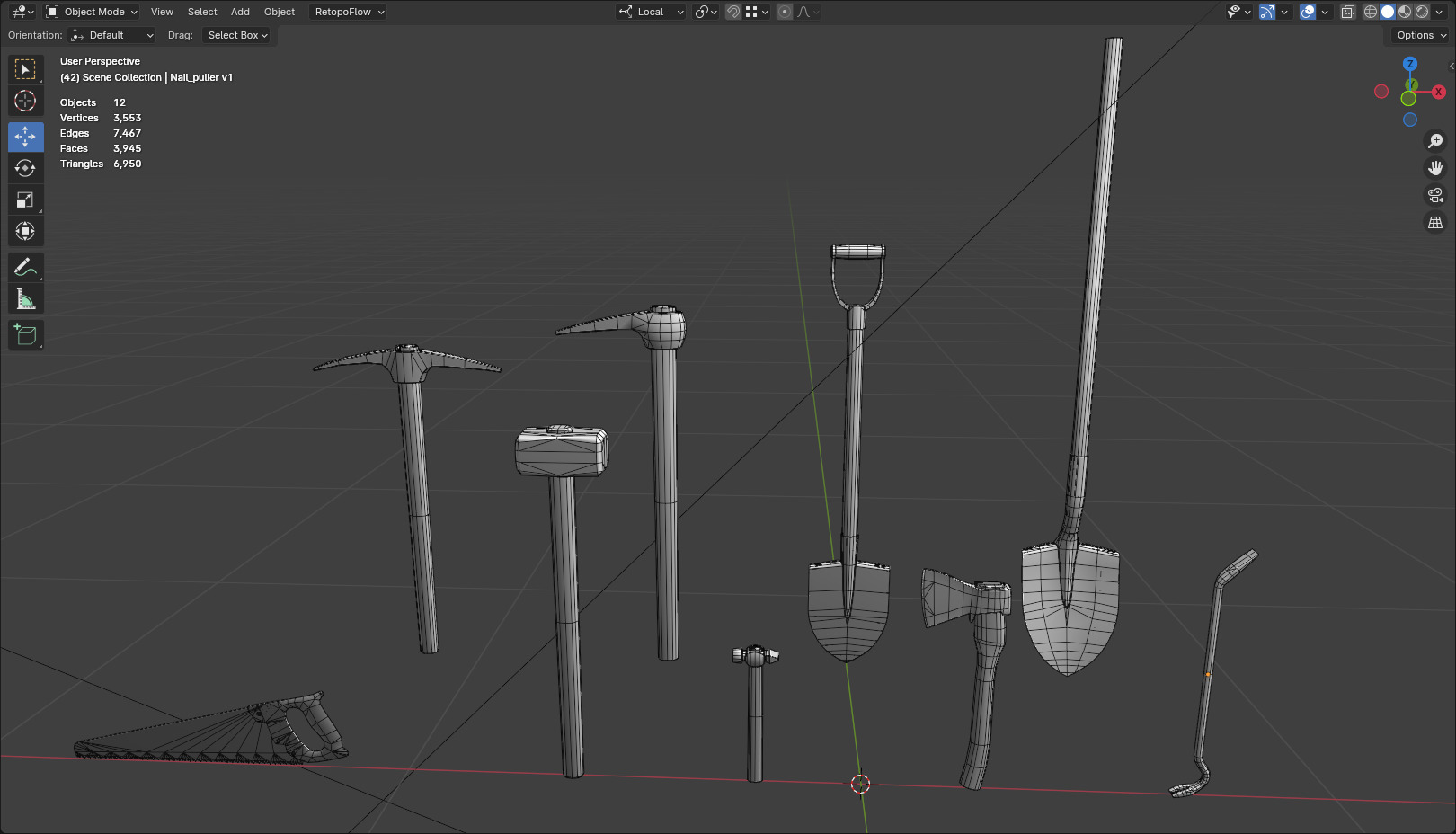The image size is (1456, 834).
Task: Click the 3D cursor at world origin
Action: point(860,785)
